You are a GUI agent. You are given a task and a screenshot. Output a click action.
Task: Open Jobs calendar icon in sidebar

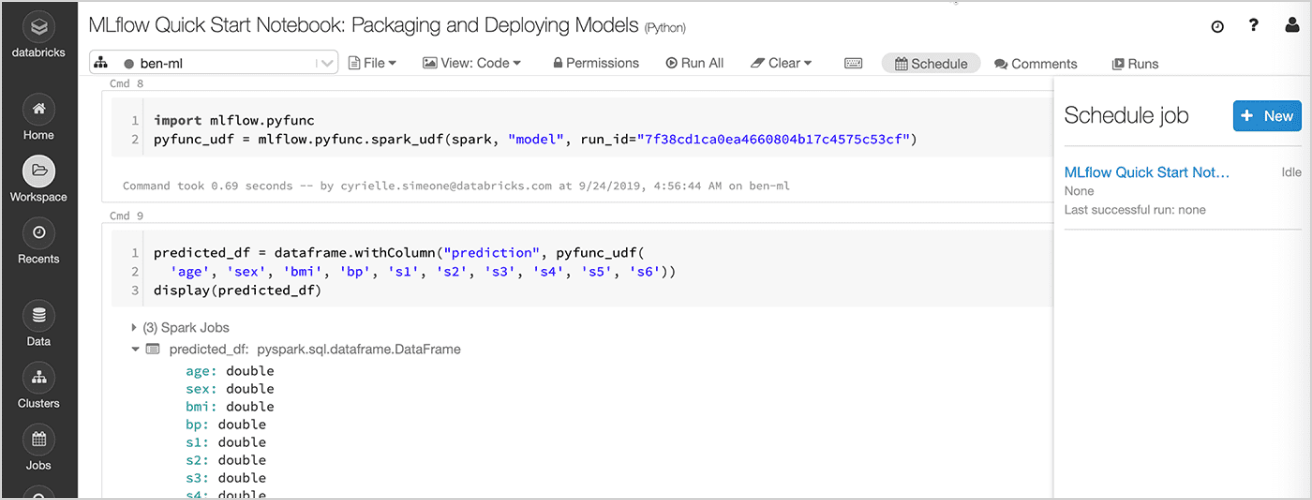pyautogui.click(x=38, y=440)
